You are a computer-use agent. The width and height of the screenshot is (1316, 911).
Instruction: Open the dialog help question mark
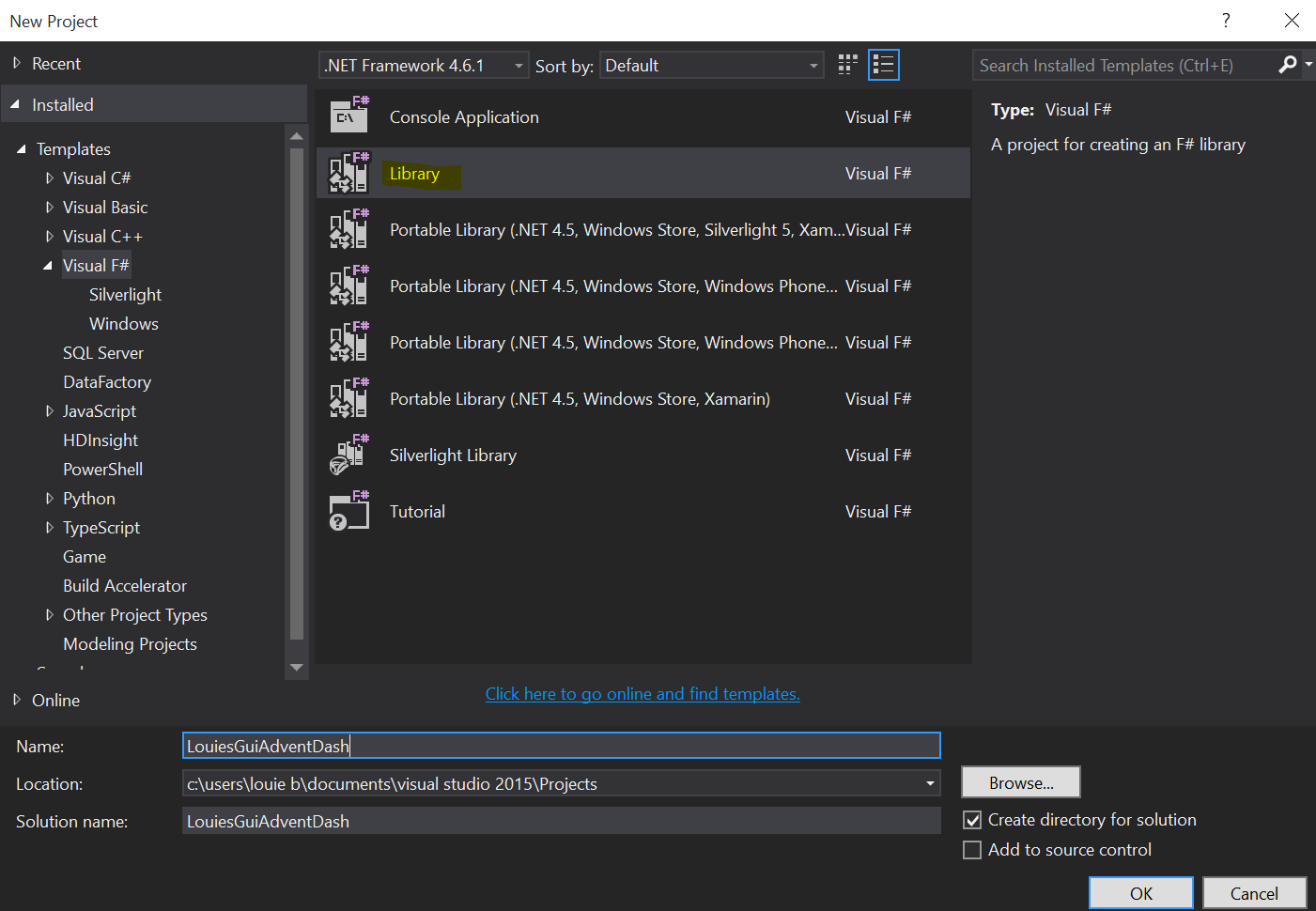tap(1226, 21)
